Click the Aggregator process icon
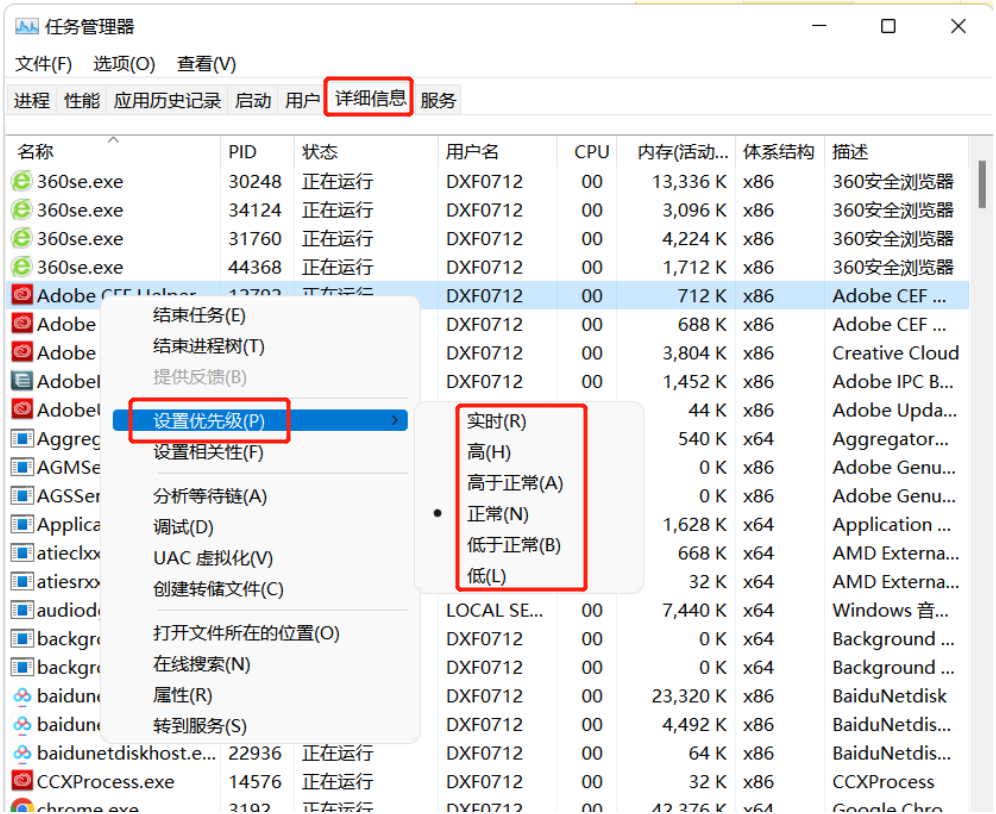Image resolution: width=996 pixels, height=814 pixels. [x=22, y=438]
